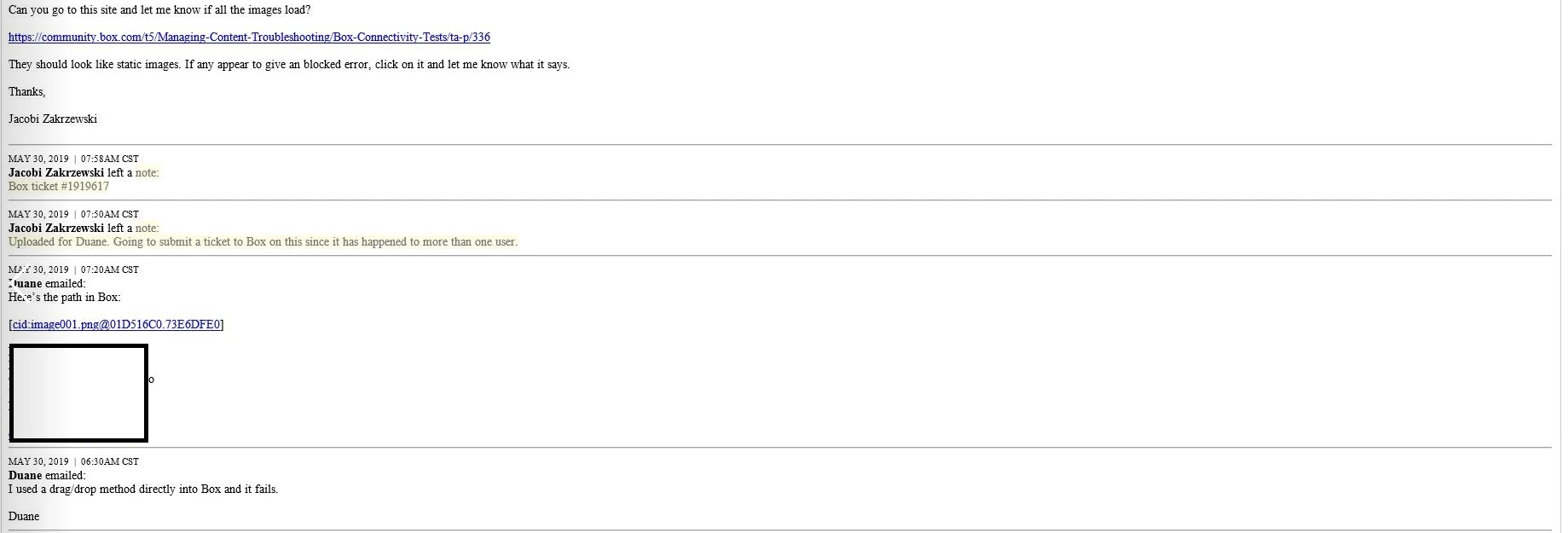This screenshot has width=1568, height=533.
Task: Click the 'They should look like static images' line
Action: [289, 65]
